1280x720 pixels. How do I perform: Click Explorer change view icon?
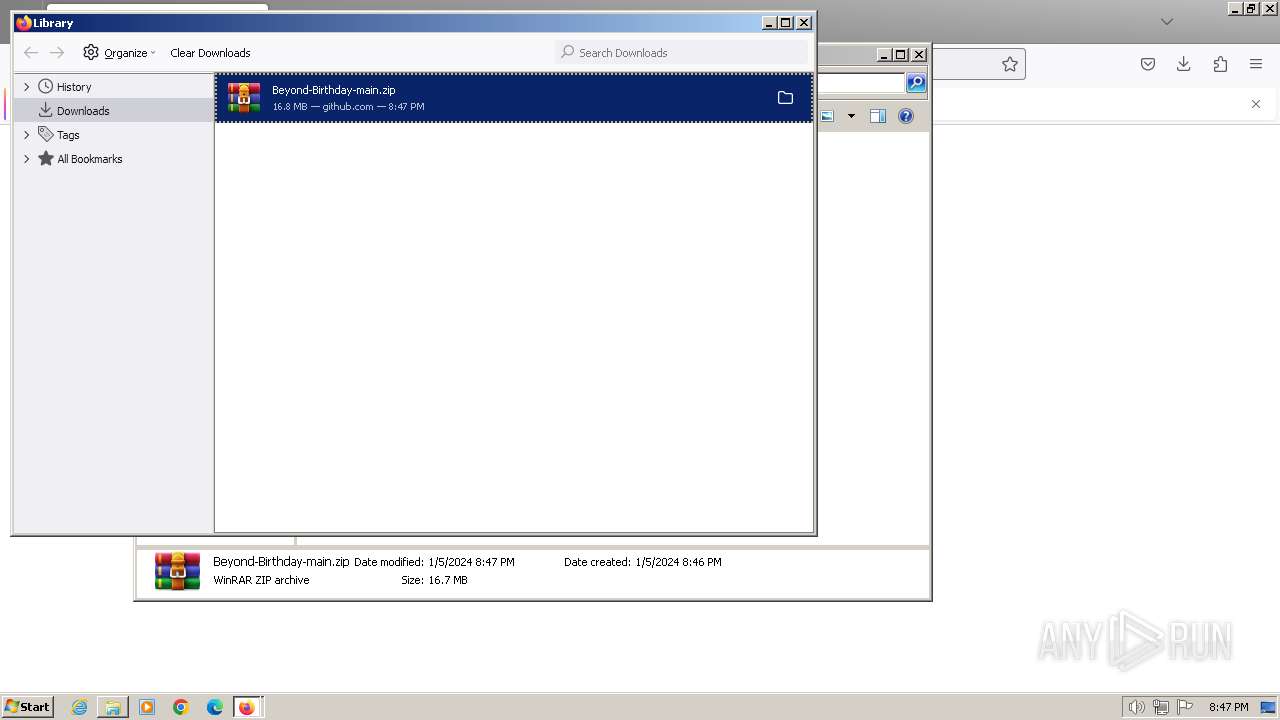tap(828, 116)
